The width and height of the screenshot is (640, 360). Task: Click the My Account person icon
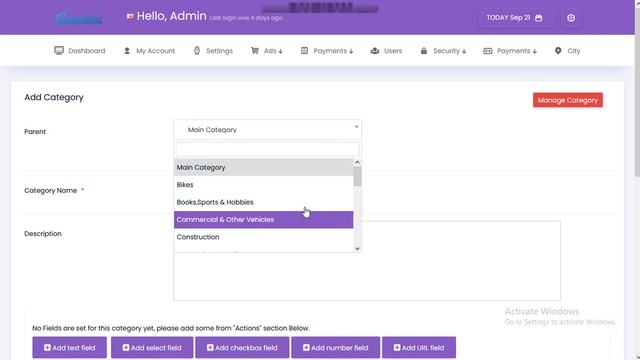tap(127, 51)
